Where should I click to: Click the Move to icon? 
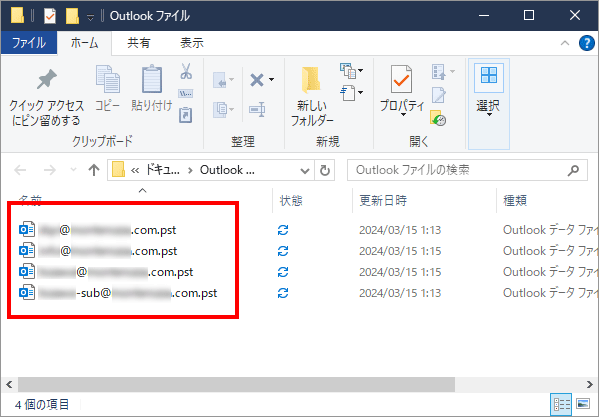click(220, 80)
